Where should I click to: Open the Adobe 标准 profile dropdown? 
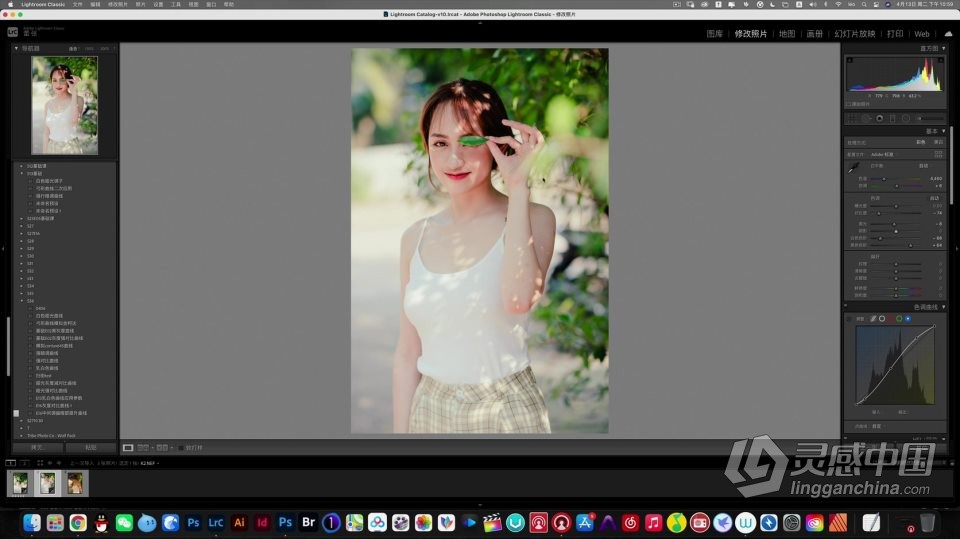[x=882, y=154]
